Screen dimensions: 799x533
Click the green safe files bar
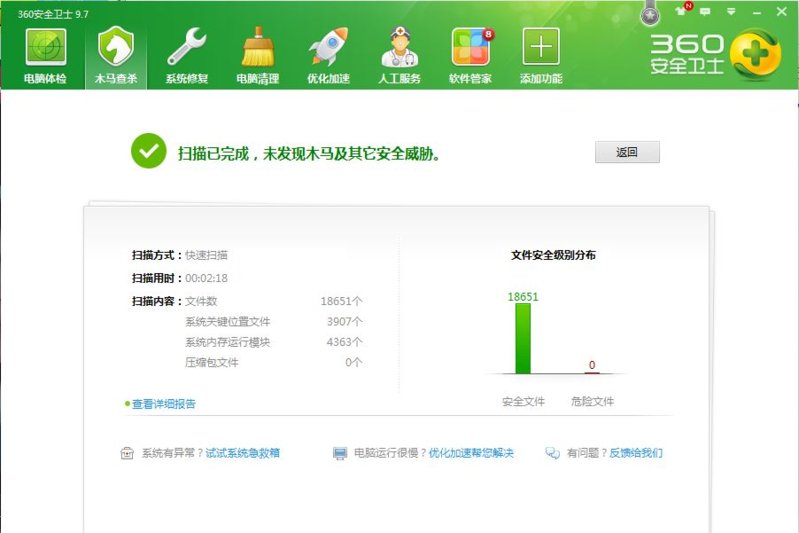[x=523, y=338]
